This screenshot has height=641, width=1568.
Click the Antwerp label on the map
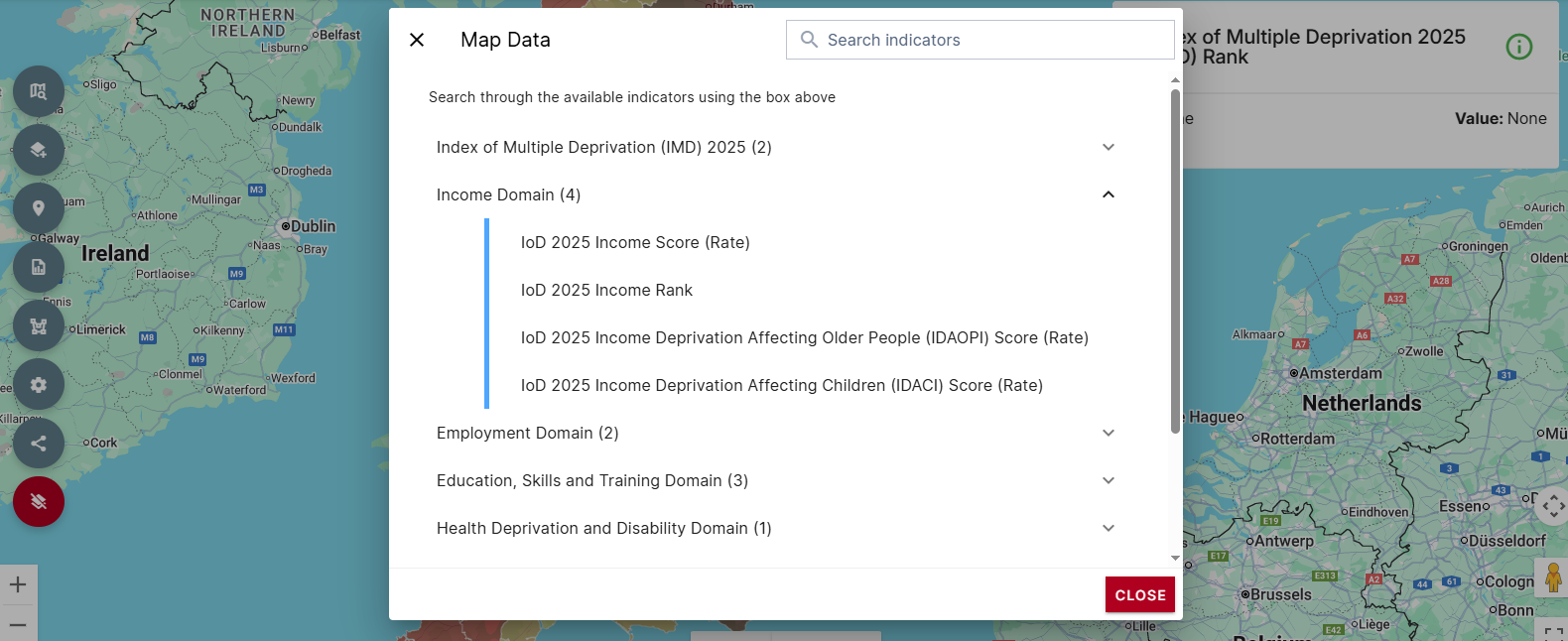[1284, 541]
